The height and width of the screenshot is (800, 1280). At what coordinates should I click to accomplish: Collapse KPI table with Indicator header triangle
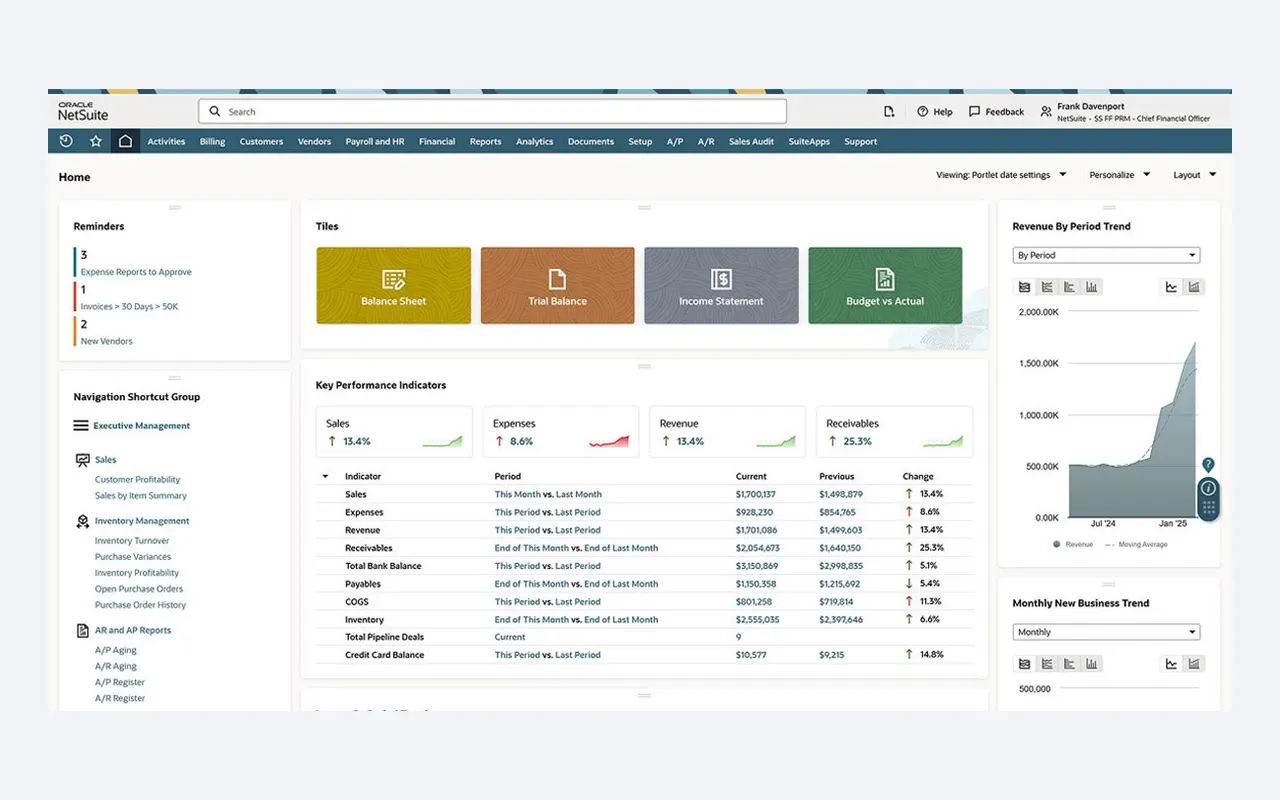pyautogui.click(x=325, y=477)
